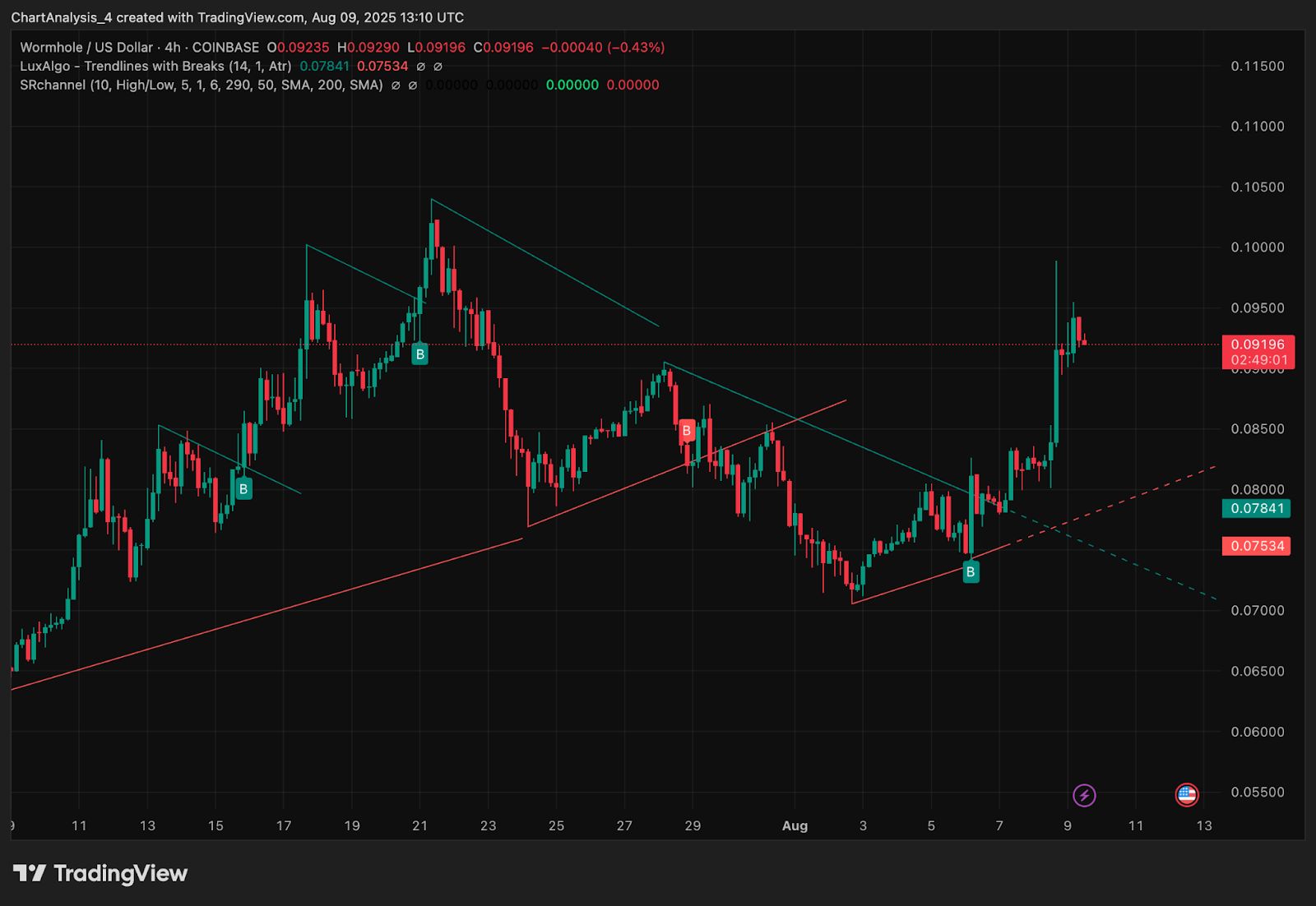
Task: Click the Aug date label on time axis
Action: click(x=795, y=825)
